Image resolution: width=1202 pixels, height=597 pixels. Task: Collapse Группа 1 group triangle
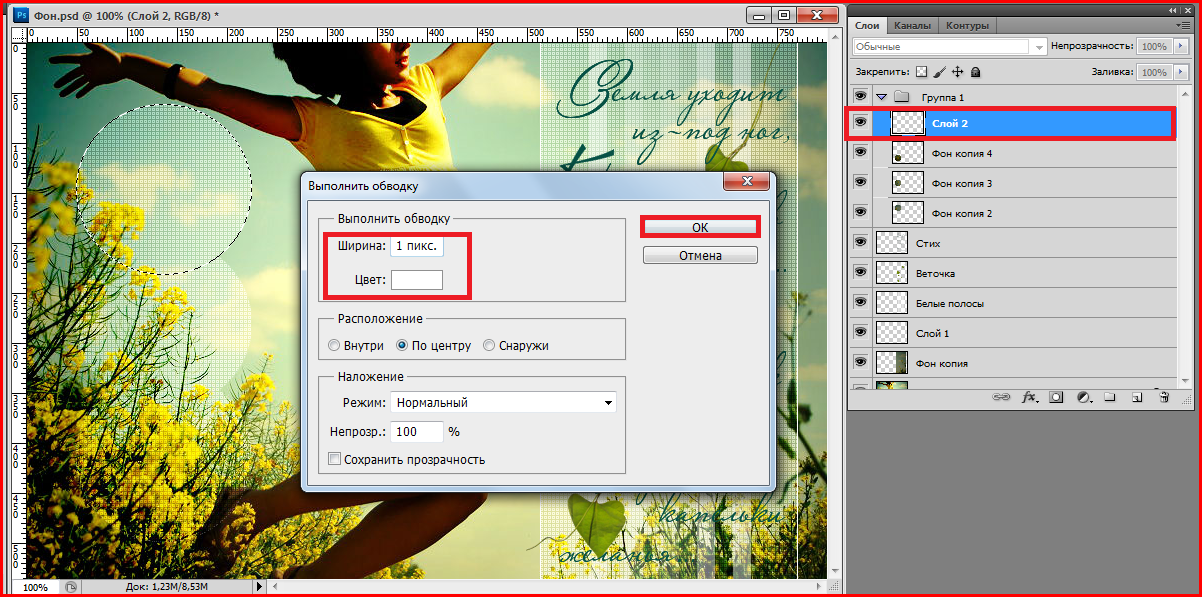click(x=881, y=97)
